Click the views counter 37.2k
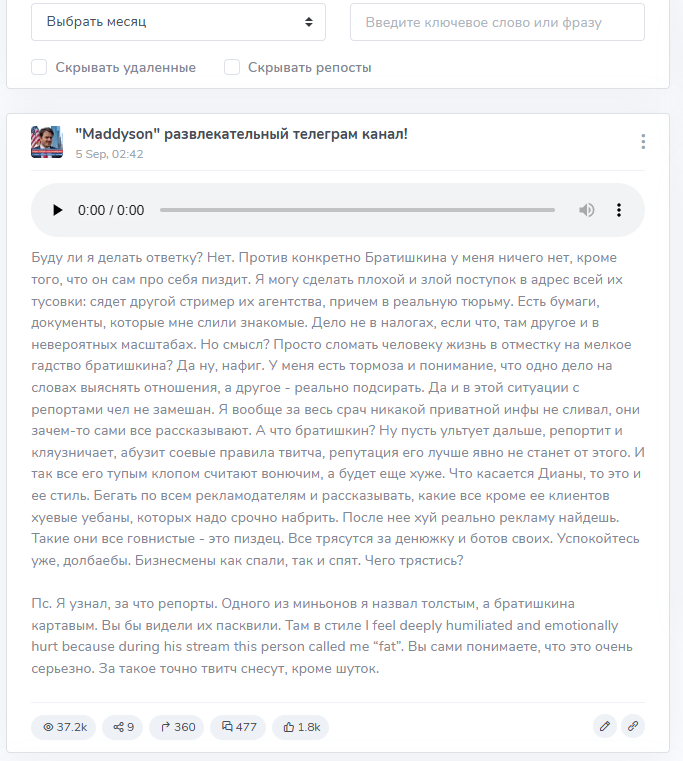Image resolution: width=683 pixels, height=761 pixels. (64, 727)
